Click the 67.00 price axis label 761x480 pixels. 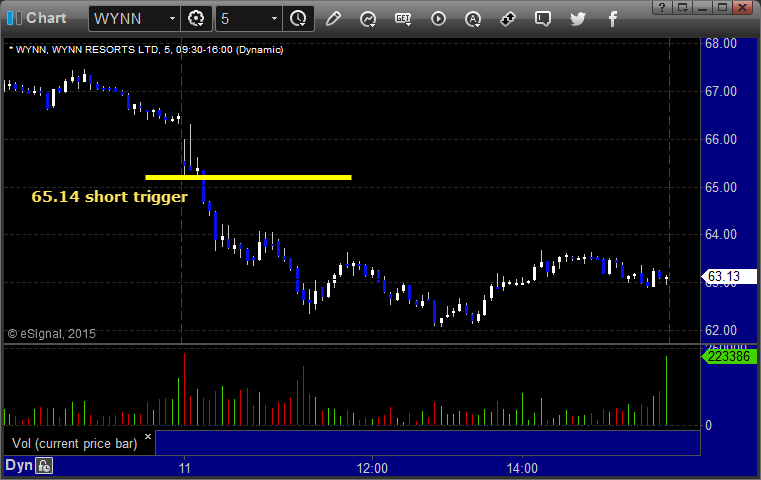coord(721,91)
